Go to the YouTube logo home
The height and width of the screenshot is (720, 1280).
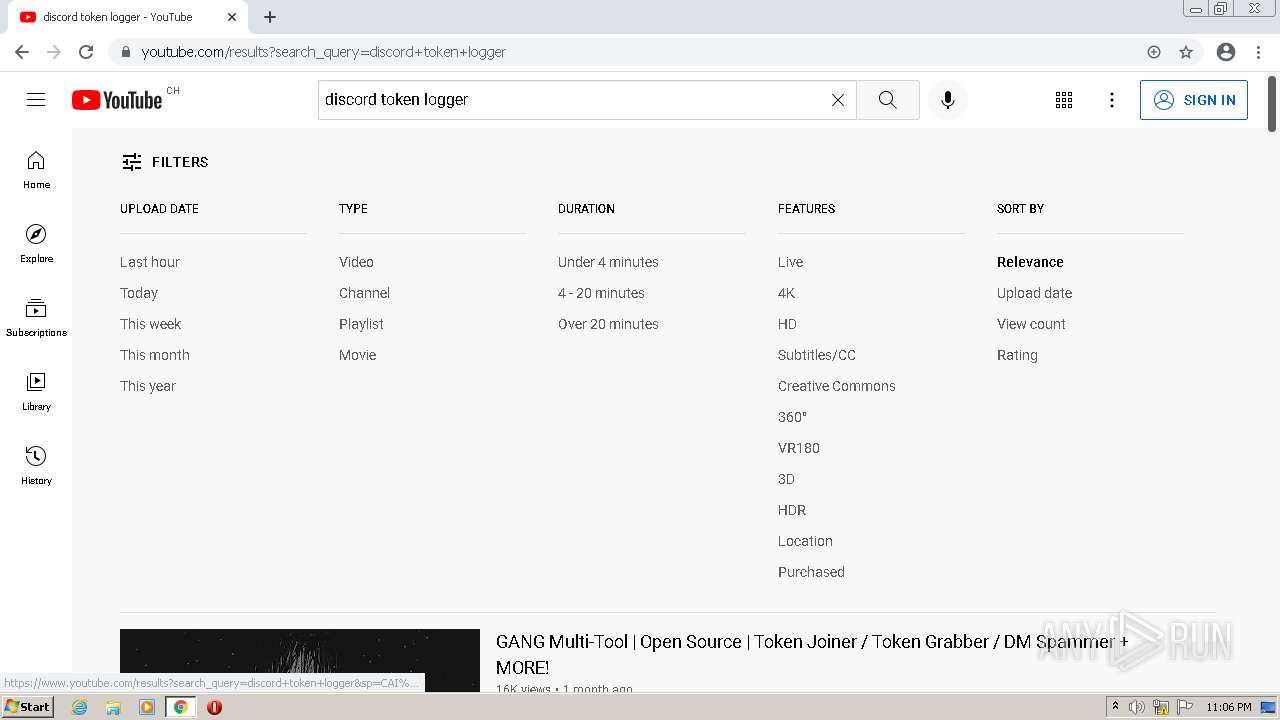(117, 100)
